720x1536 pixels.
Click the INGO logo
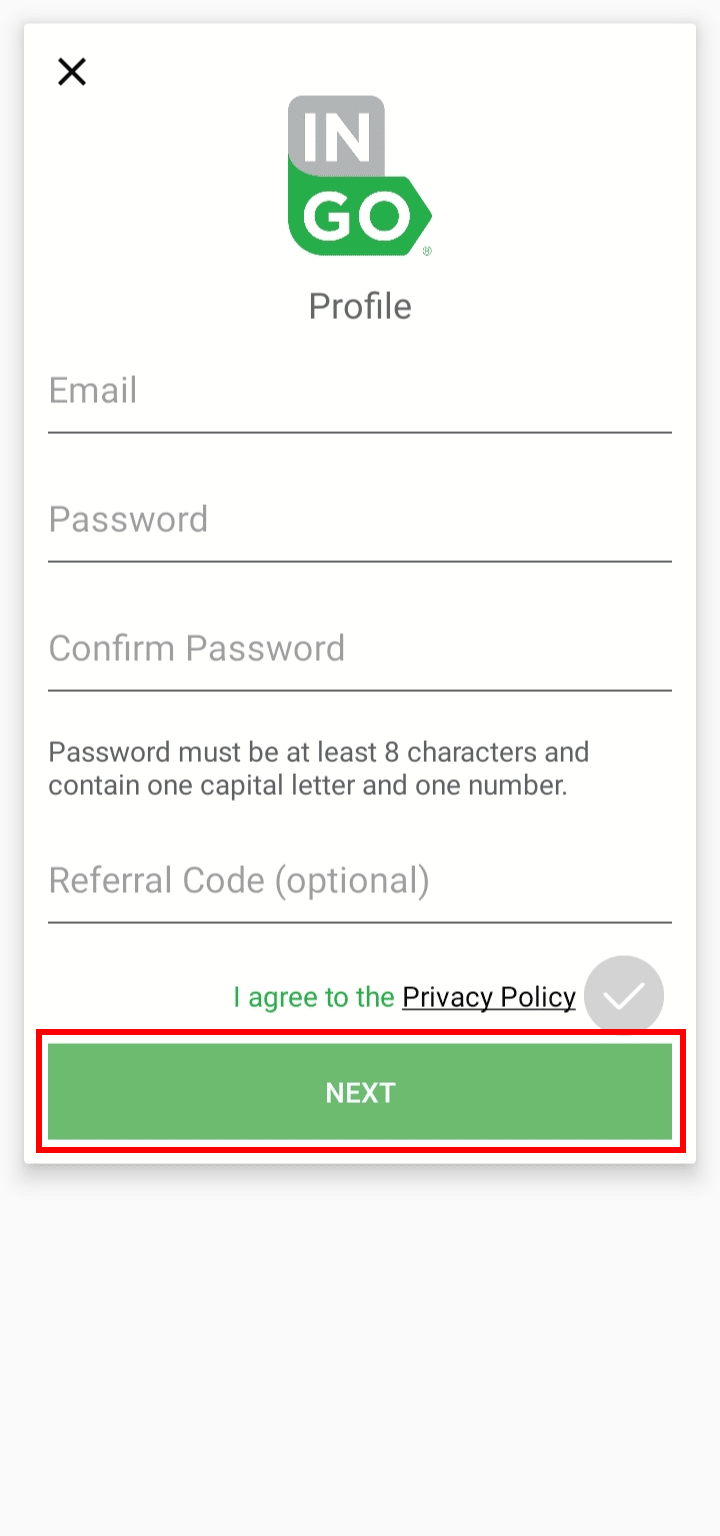358,176
